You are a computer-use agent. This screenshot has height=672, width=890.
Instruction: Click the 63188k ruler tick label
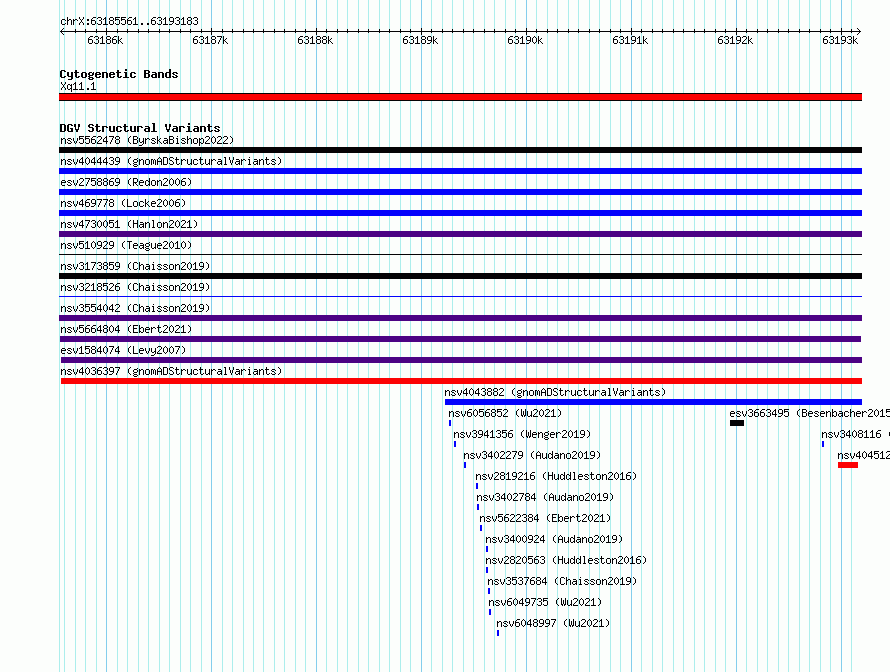click(315, 40)
